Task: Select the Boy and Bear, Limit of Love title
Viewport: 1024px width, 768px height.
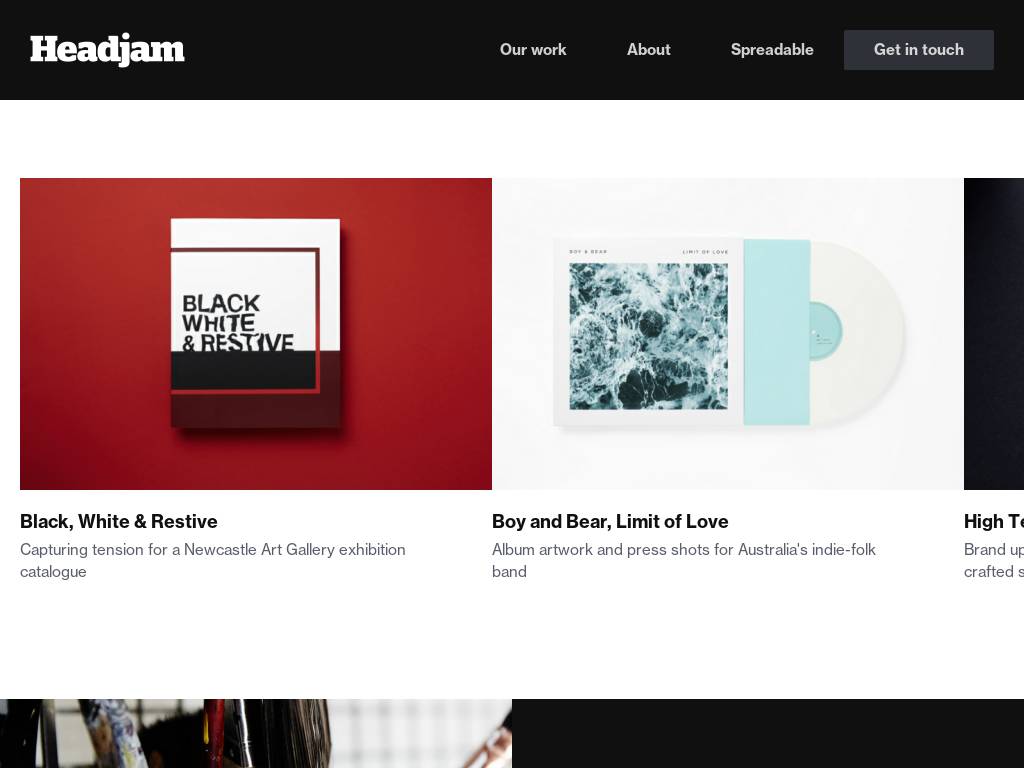Action: [610, 521]
